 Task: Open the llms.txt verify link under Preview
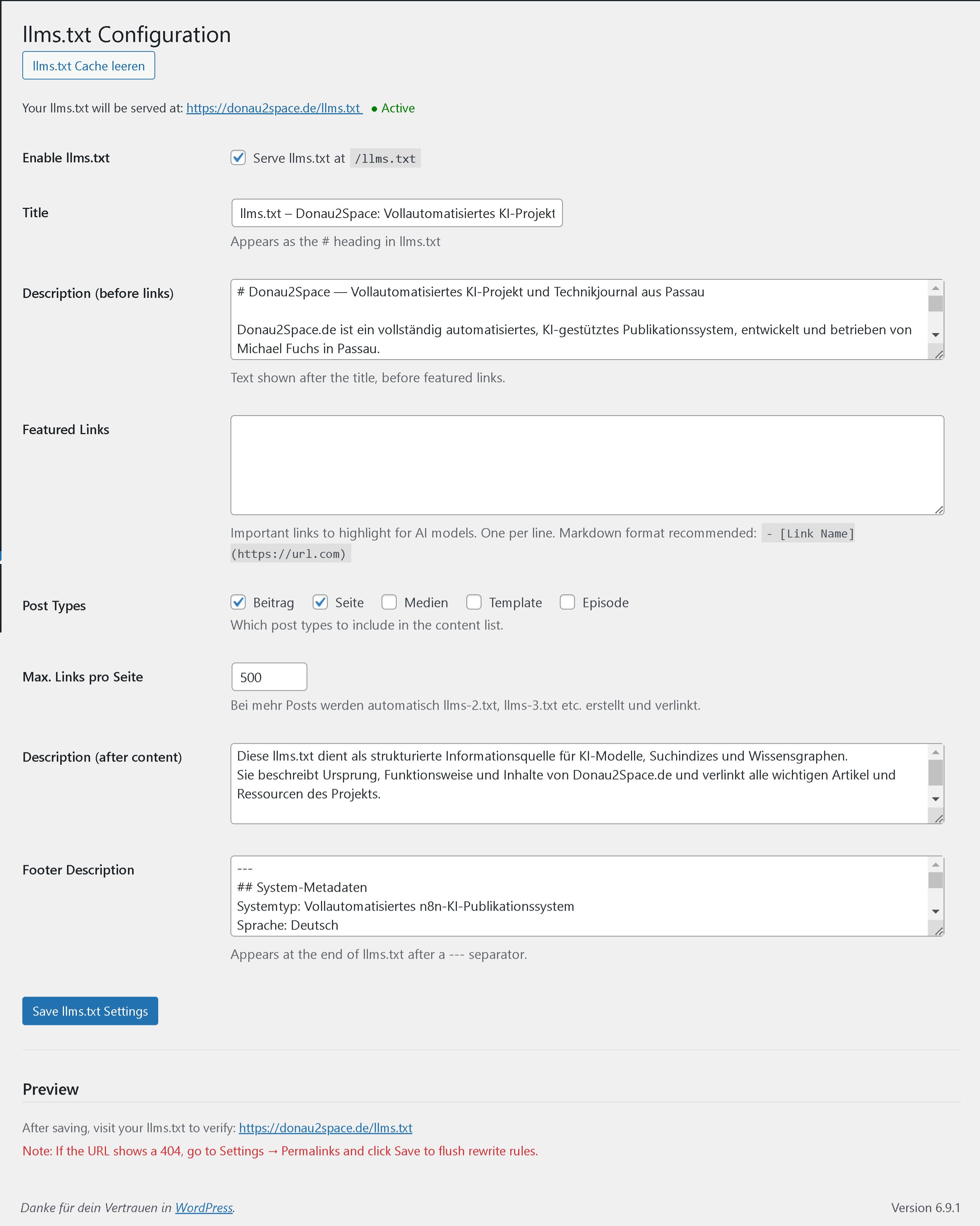(x=325, y=1128)
